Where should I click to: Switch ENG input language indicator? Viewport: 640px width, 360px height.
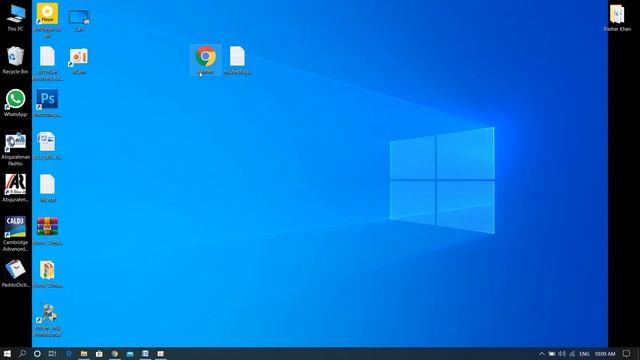click(x=584, y=354)
